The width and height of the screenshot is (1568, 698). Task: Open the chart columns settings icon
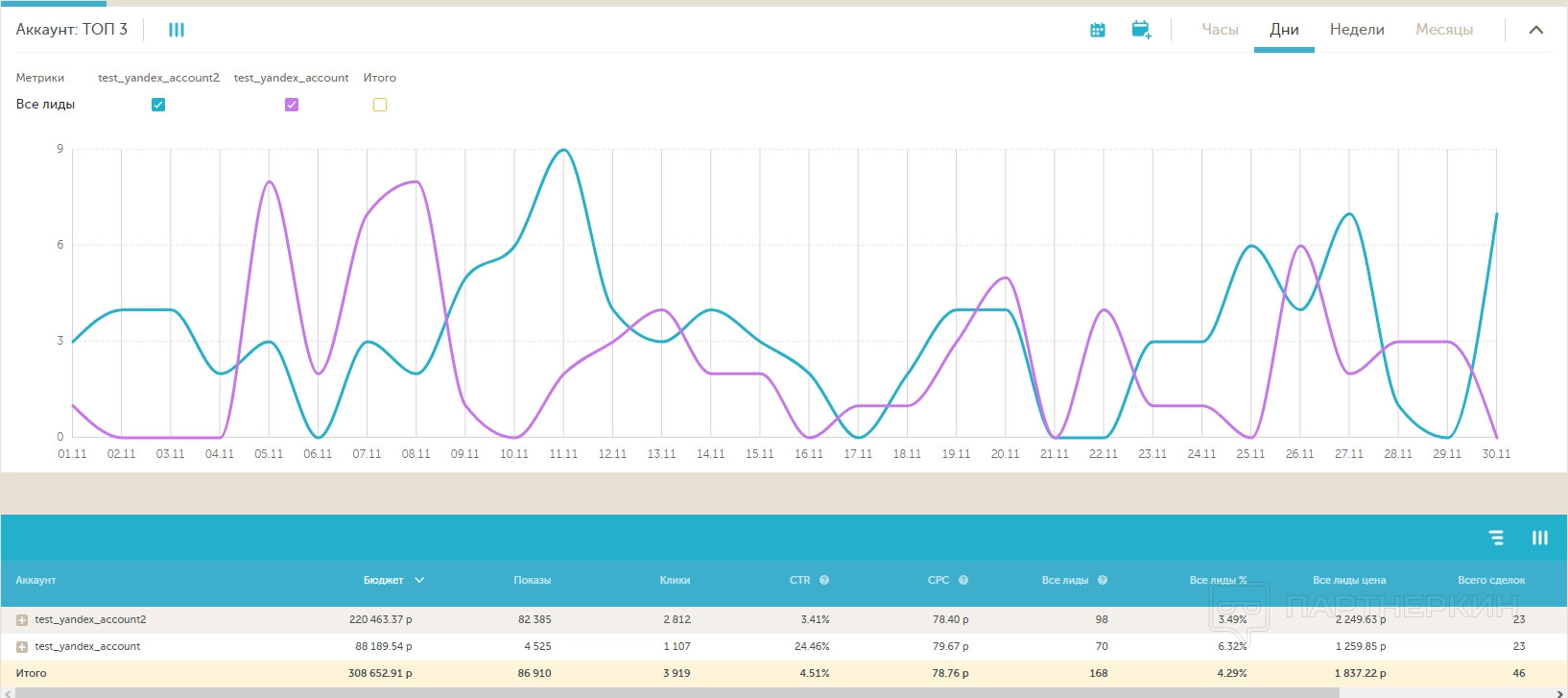click(177, 30)
